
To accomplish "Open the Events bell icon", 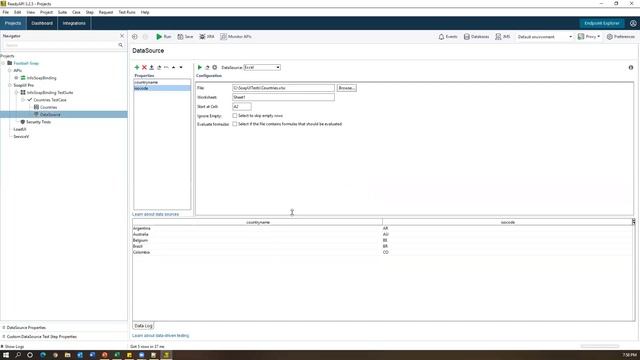I will [x=448, y=37].
